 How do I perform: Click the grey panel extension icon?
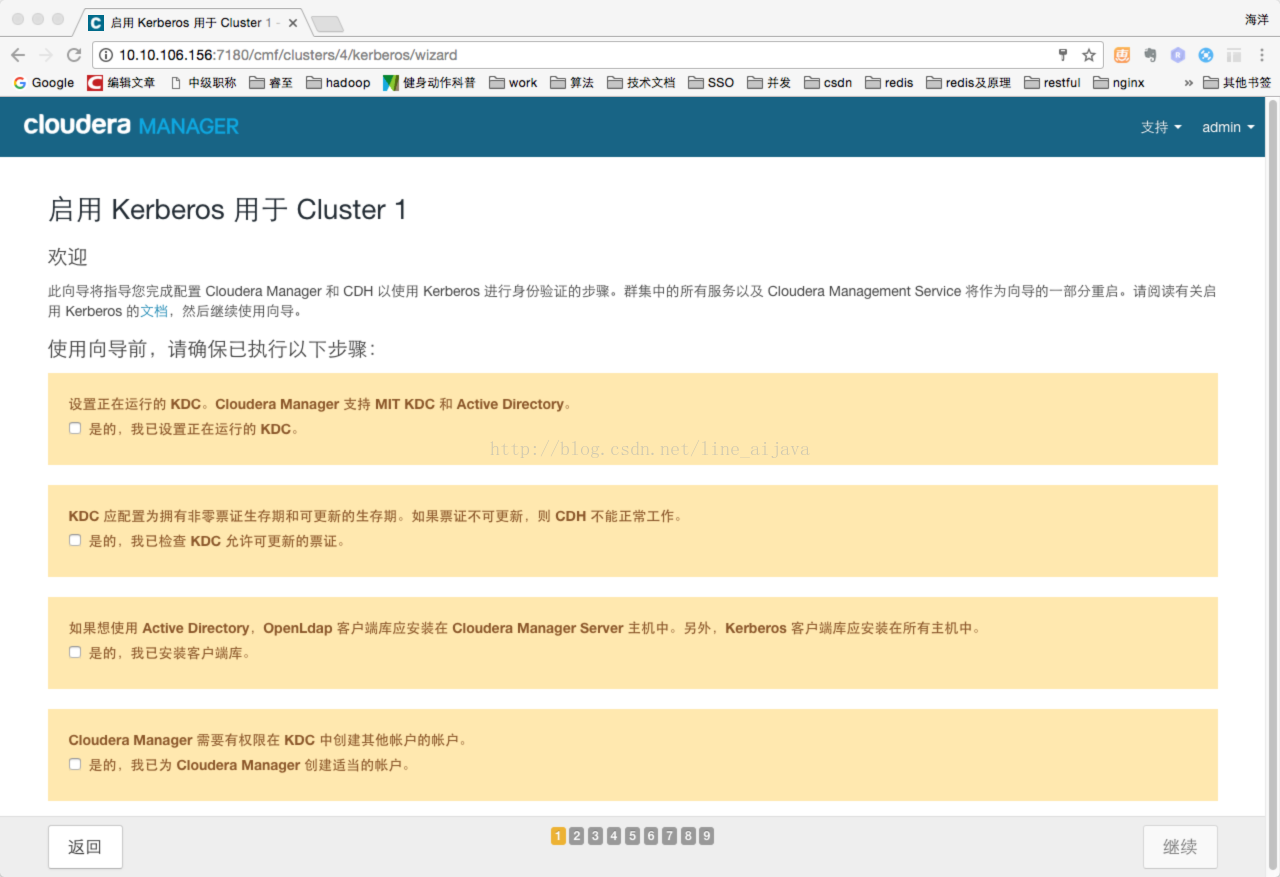(x=1234, y=55)
